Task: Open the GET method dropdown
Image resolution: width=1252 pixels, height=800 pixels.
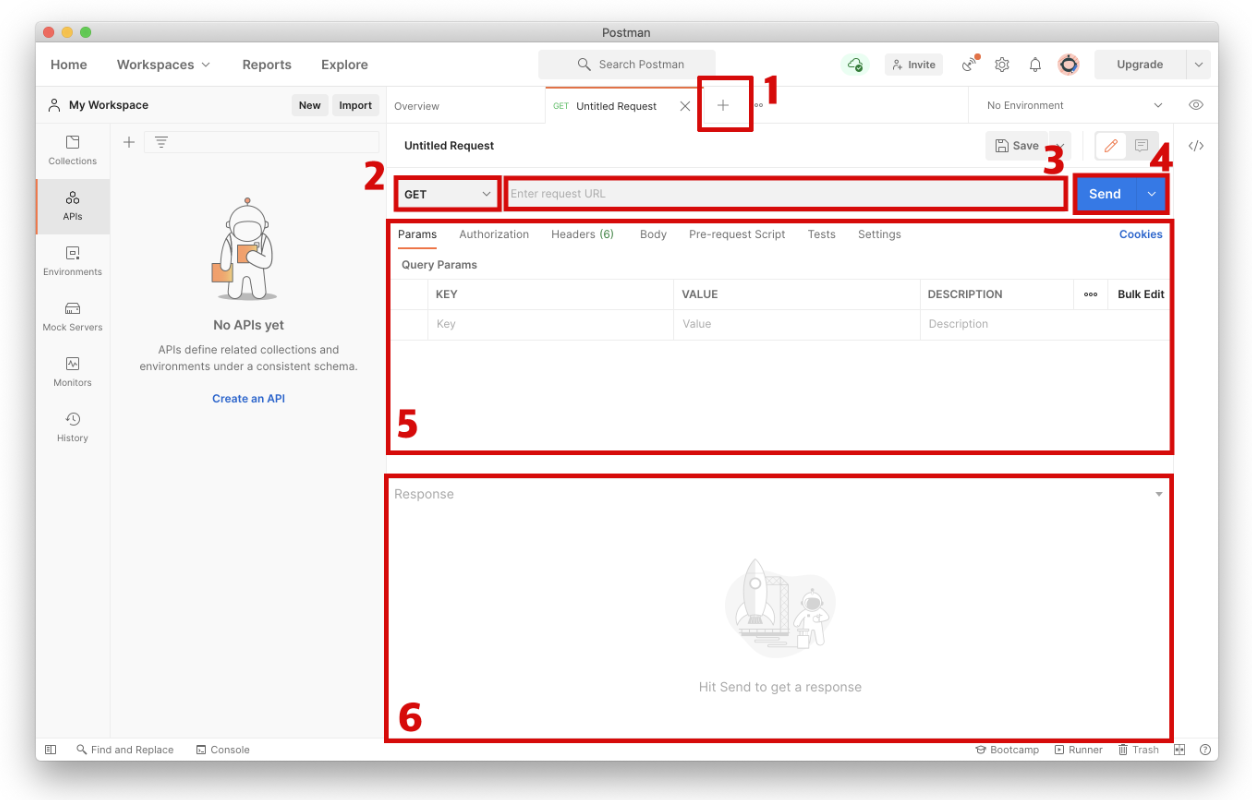Action: (448, 194)
